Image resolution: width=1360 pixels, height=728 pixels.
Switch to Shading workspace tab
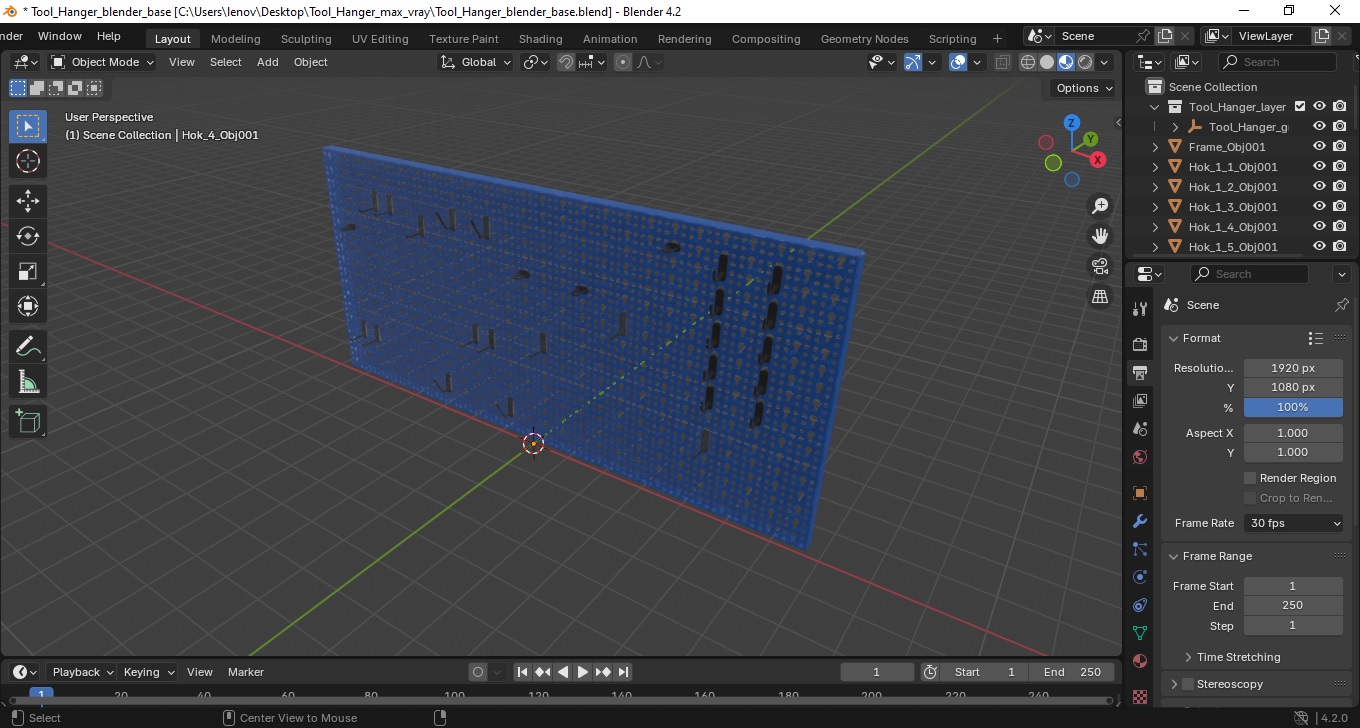(x=540, y=39)
